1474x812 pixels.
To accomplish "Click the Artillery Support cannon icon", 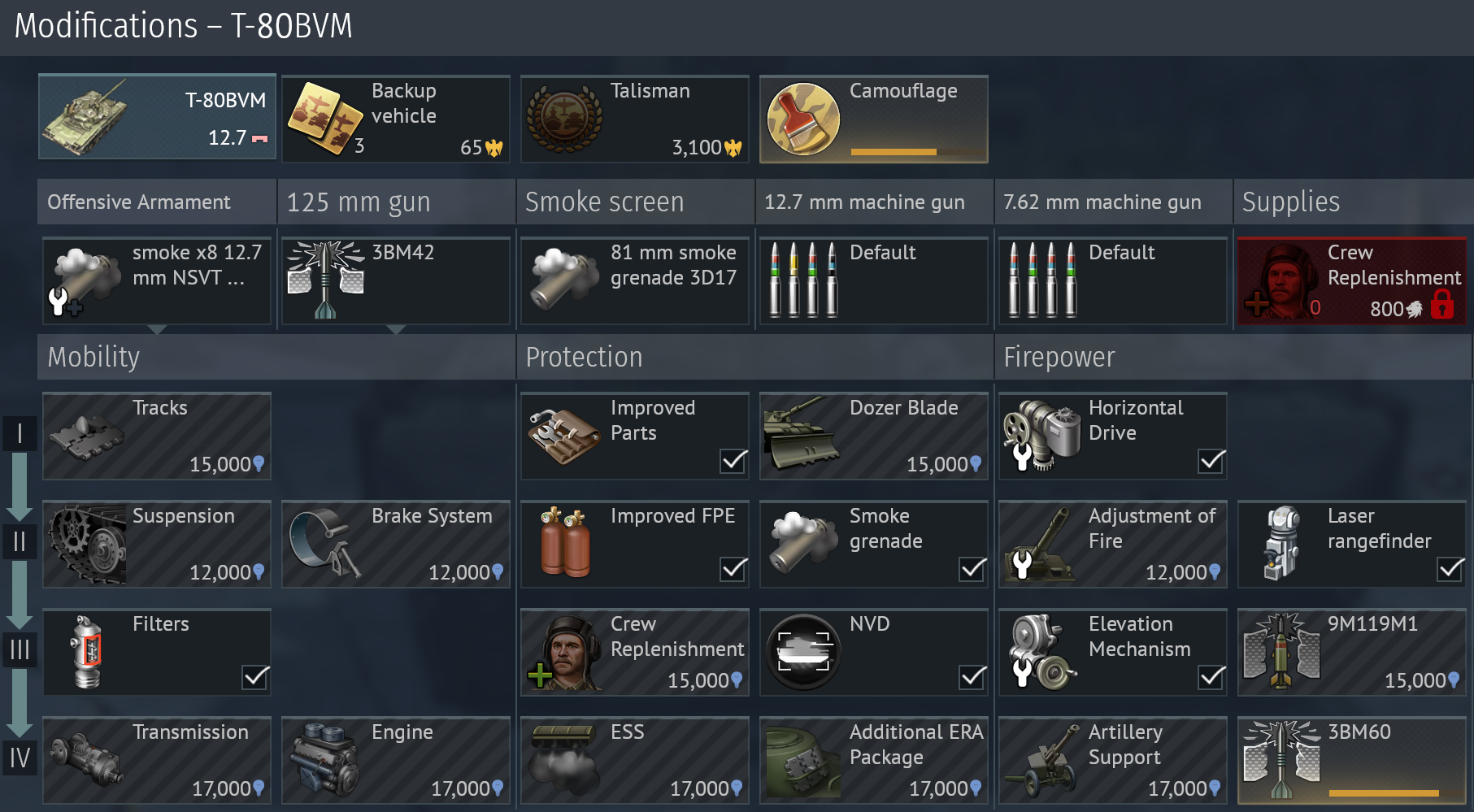I will click(1041, 761).
